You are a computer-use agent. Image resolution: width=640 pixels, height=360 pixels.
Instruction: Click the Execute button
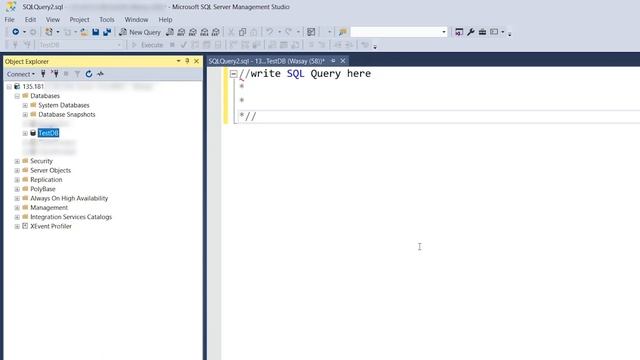[148, 45]
